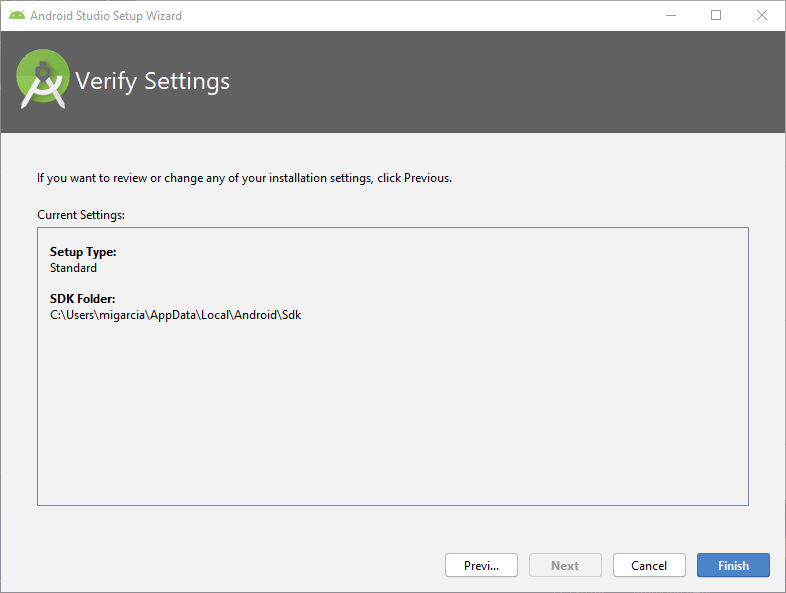The height and width of the screenshot is (593, 786).
Task: Click the SDK path C:\Users\migarcia\AppData\Local\Android\Sdk
Action: click(x=175, y=315)
